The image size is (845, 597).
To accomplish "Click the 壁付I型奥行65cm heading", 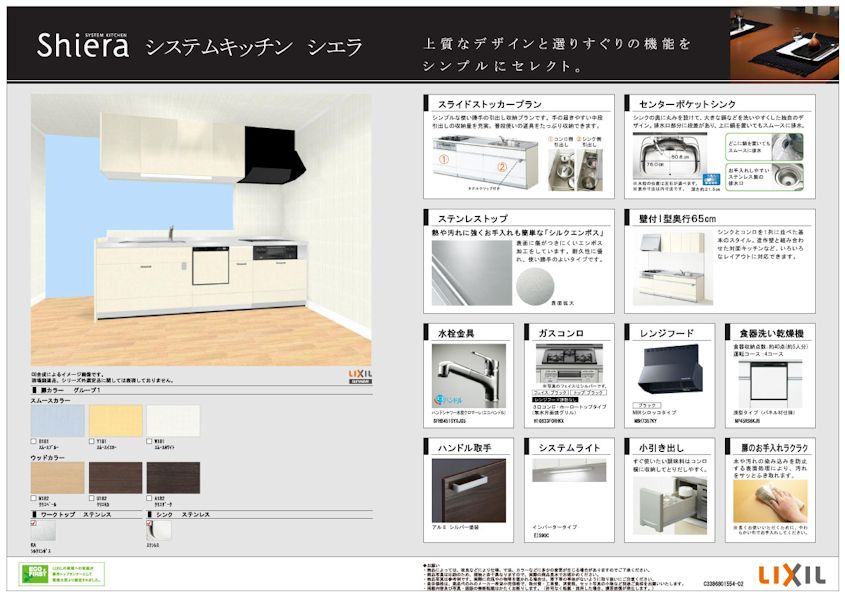I will pyautogui.click(x=677, y=219).
